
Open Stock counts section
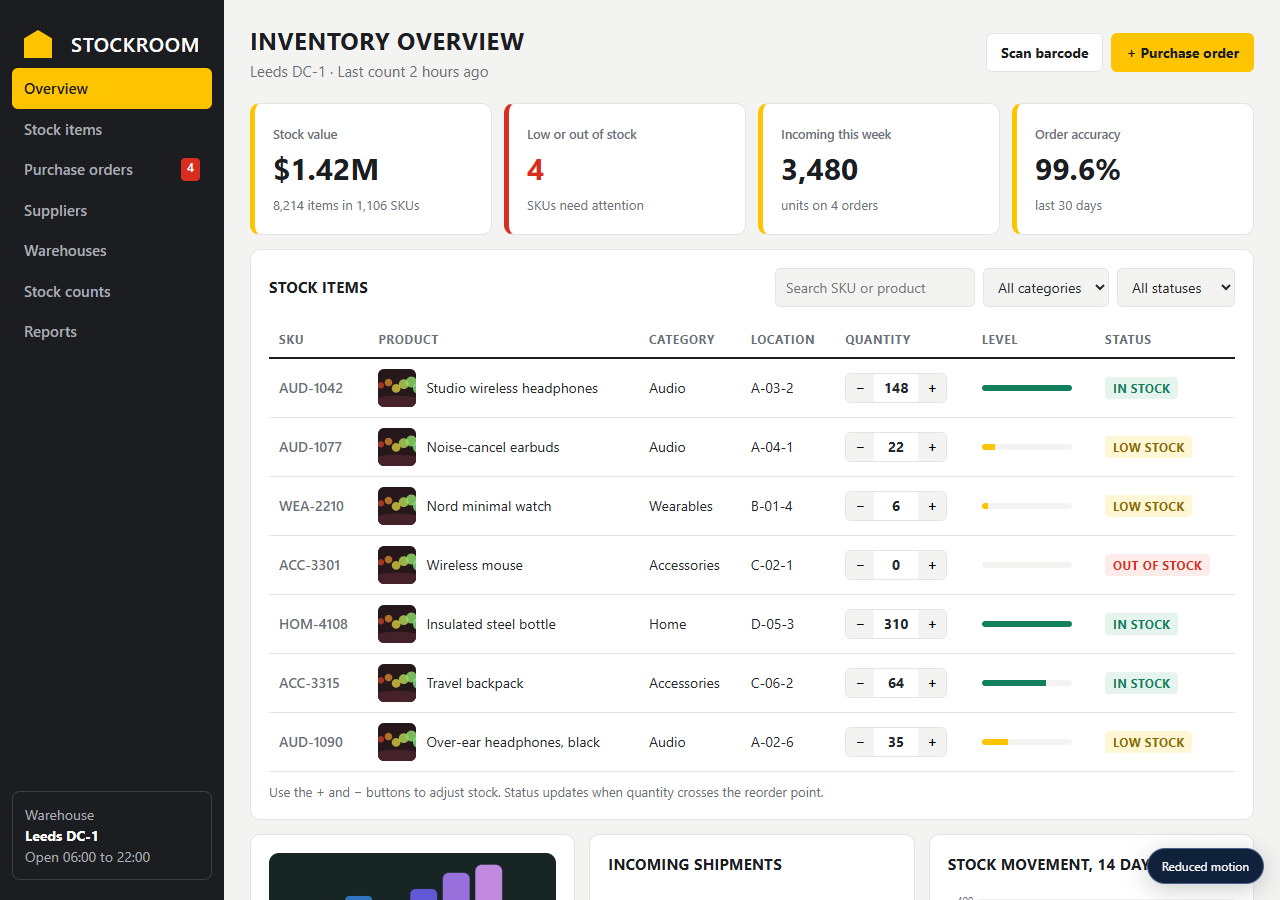(112, 291)
